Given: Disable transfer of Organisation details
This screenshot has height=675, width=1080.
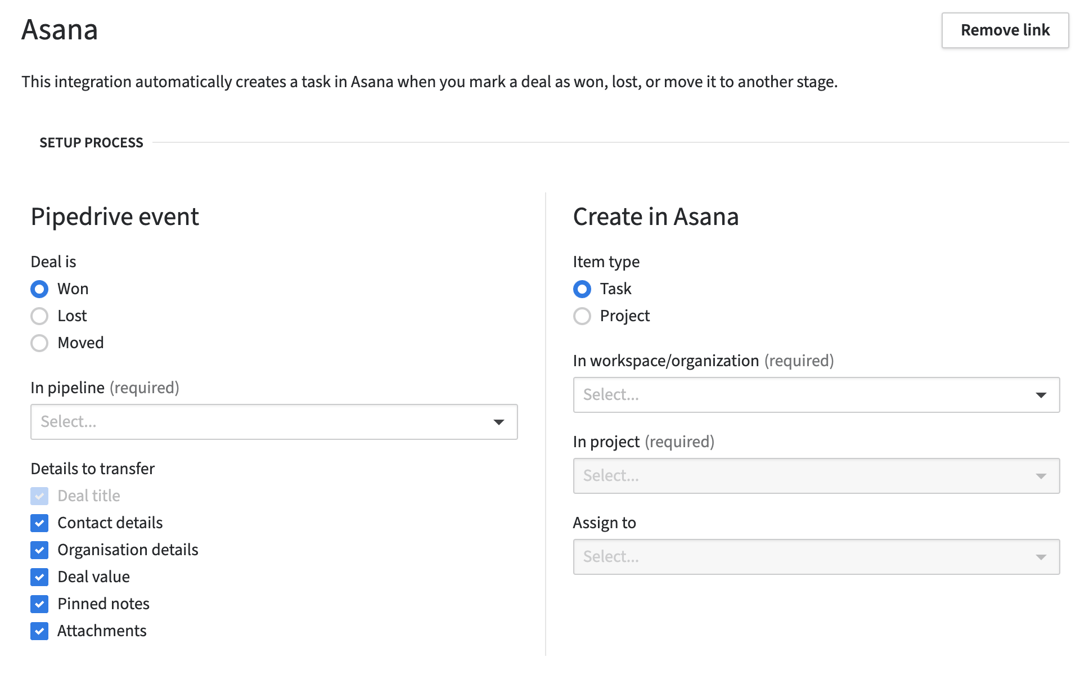Looking at the screenshot, I should pos(38,549).
